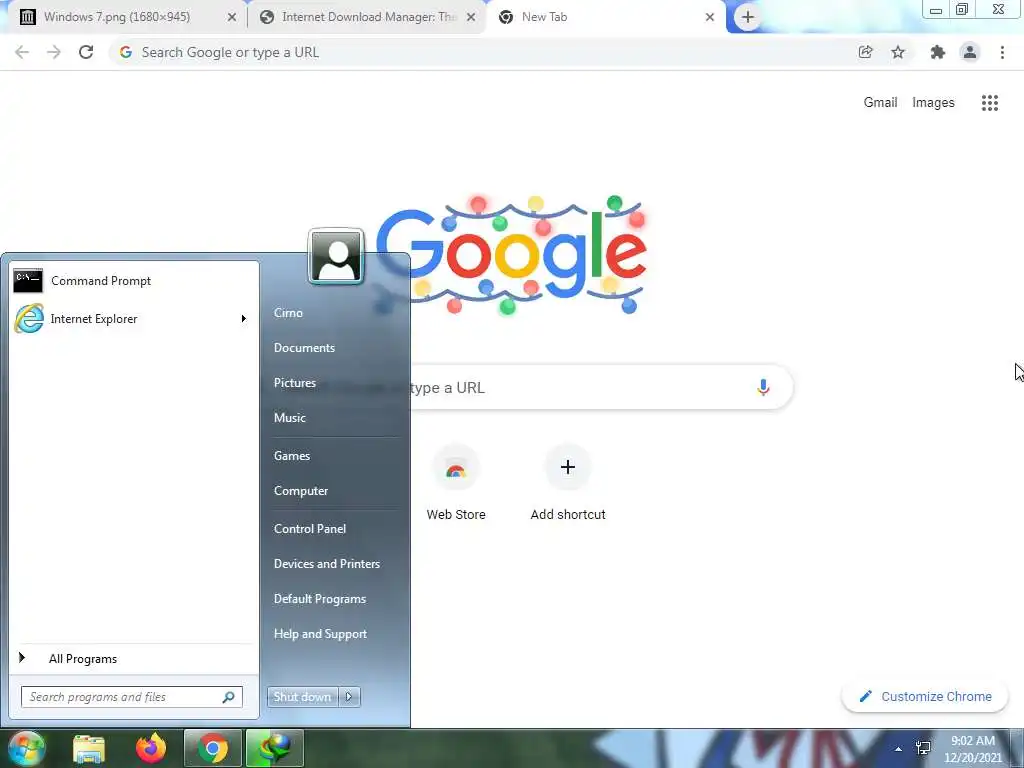Open the Chrome profile avatar icon
Screen dimensions: 1024x768
click(x=970, y=52)
